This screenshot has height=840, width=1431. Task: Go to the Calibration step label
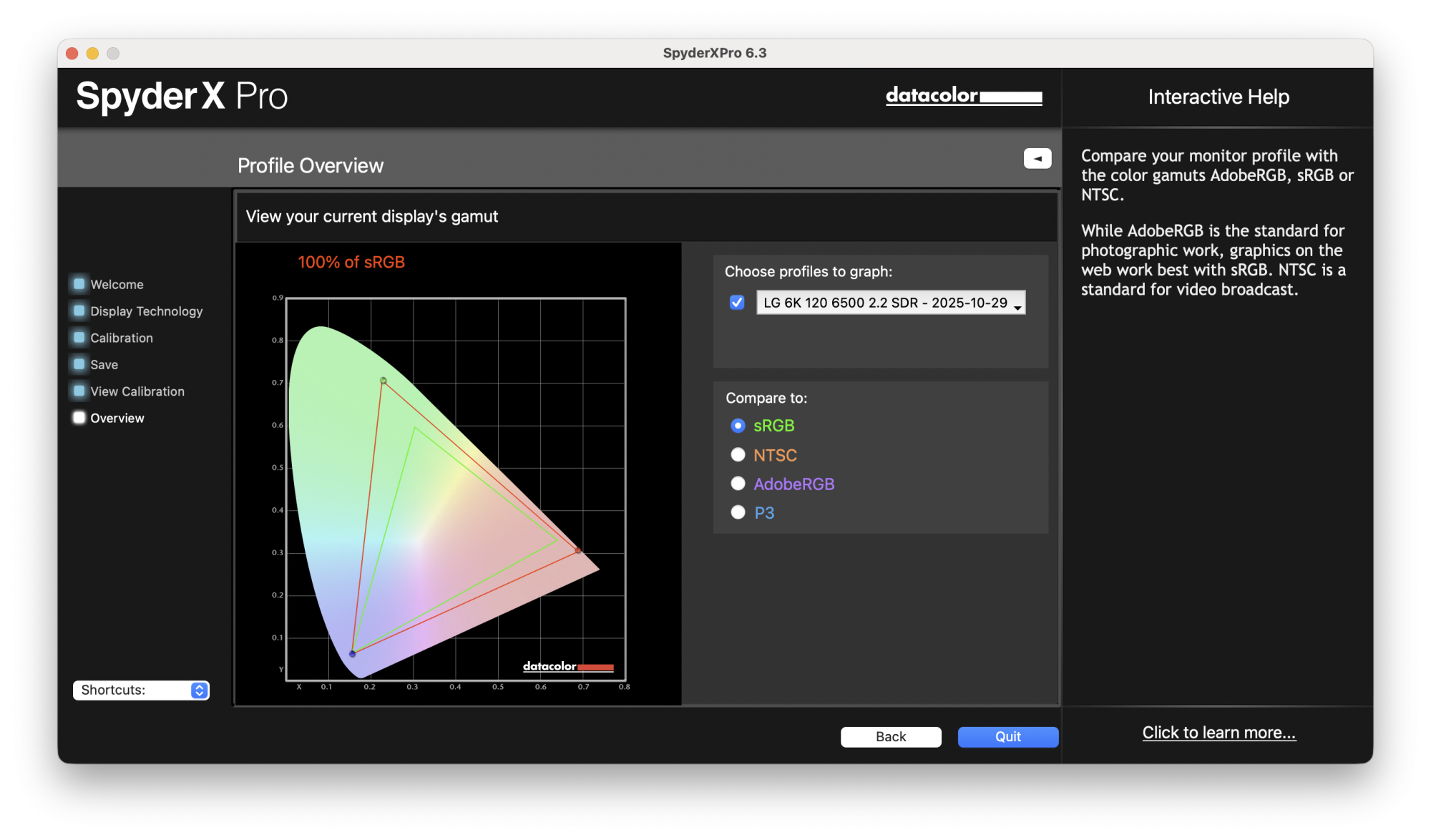pyautogui.click(x=122, y=338)
